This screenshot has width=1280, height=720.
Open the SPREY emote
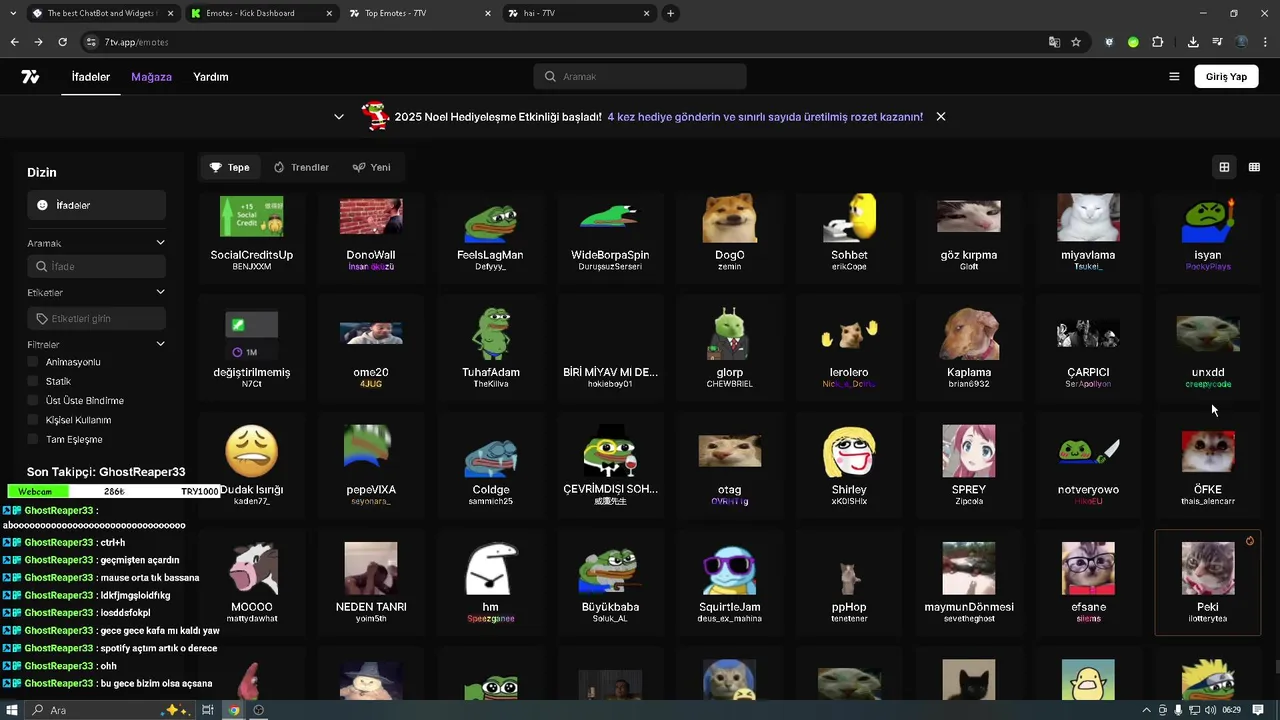click(969, 466)
